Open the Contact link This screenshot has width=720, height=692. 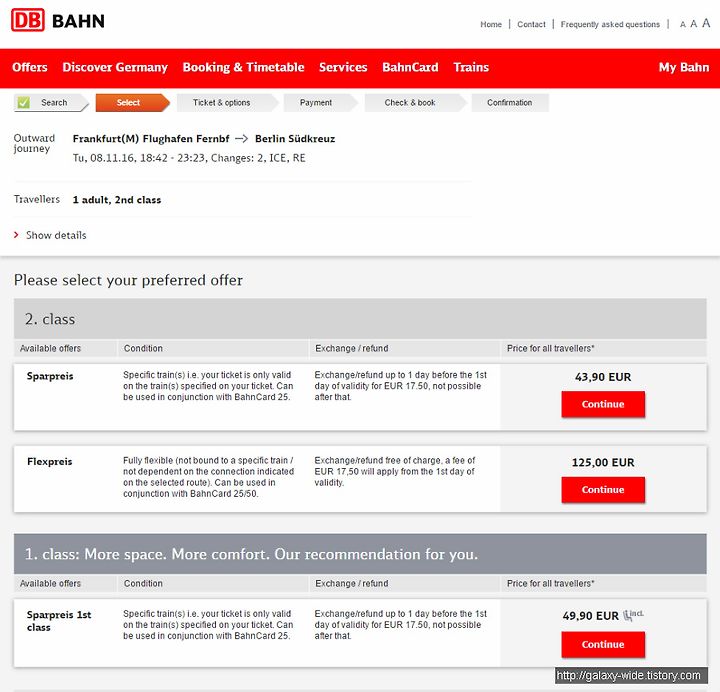531,24
